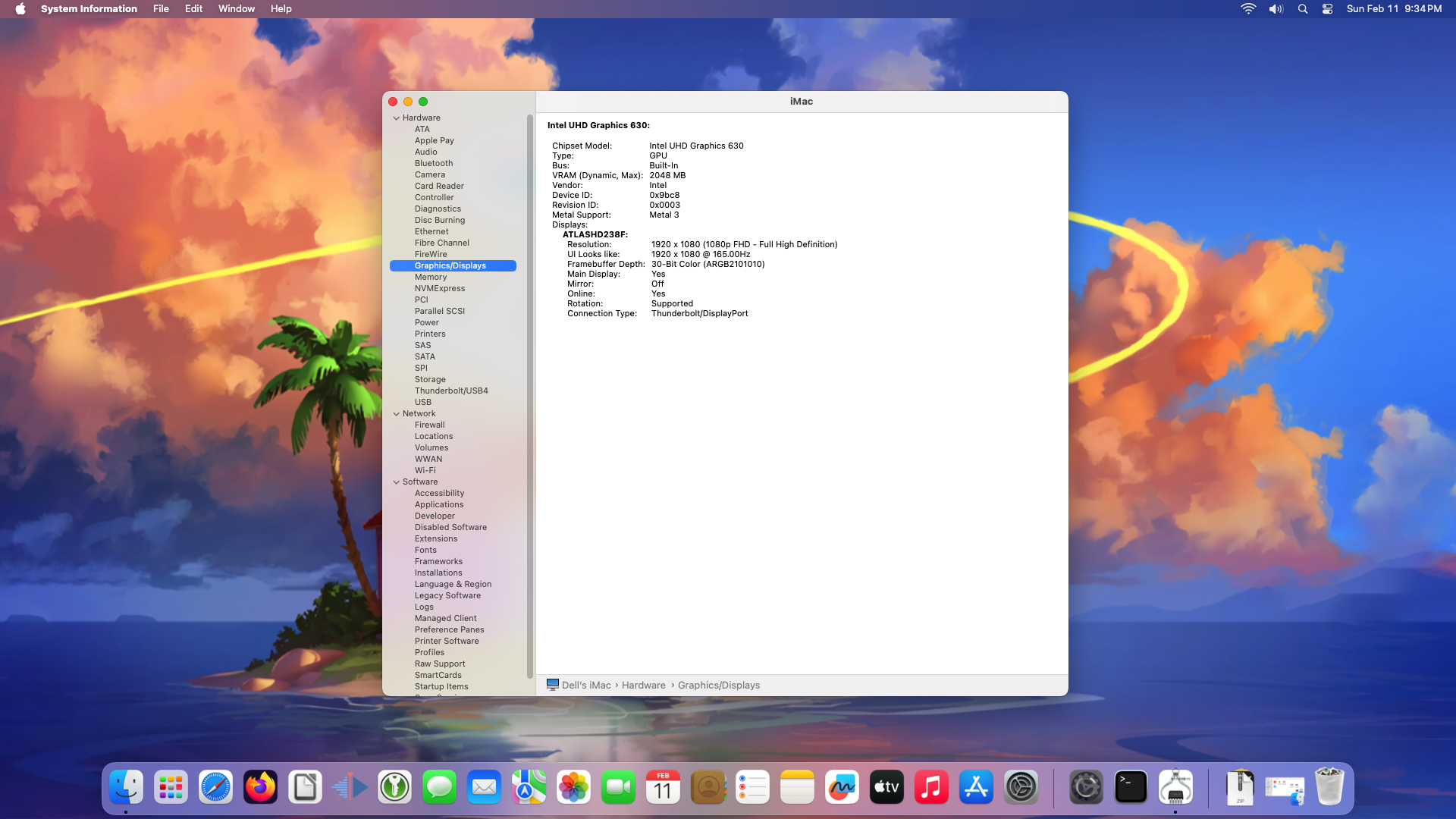Open the ZIP archive in dock
Screen dimensions: 1456x819
pyautogui.click(x=1240, y=787)
